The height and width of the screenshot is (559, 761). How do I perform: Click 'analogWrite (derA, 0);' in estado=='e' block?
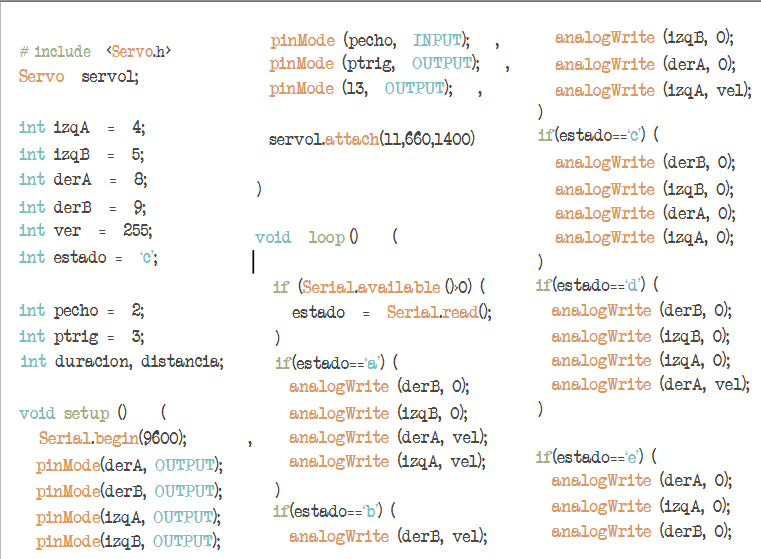(642, 481)
